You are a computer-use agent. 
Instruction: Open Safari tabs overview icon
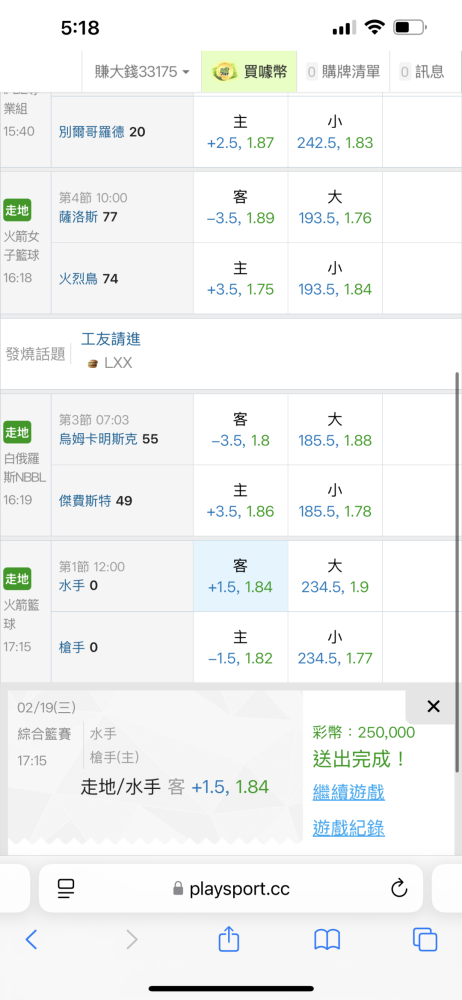point(425,939)
